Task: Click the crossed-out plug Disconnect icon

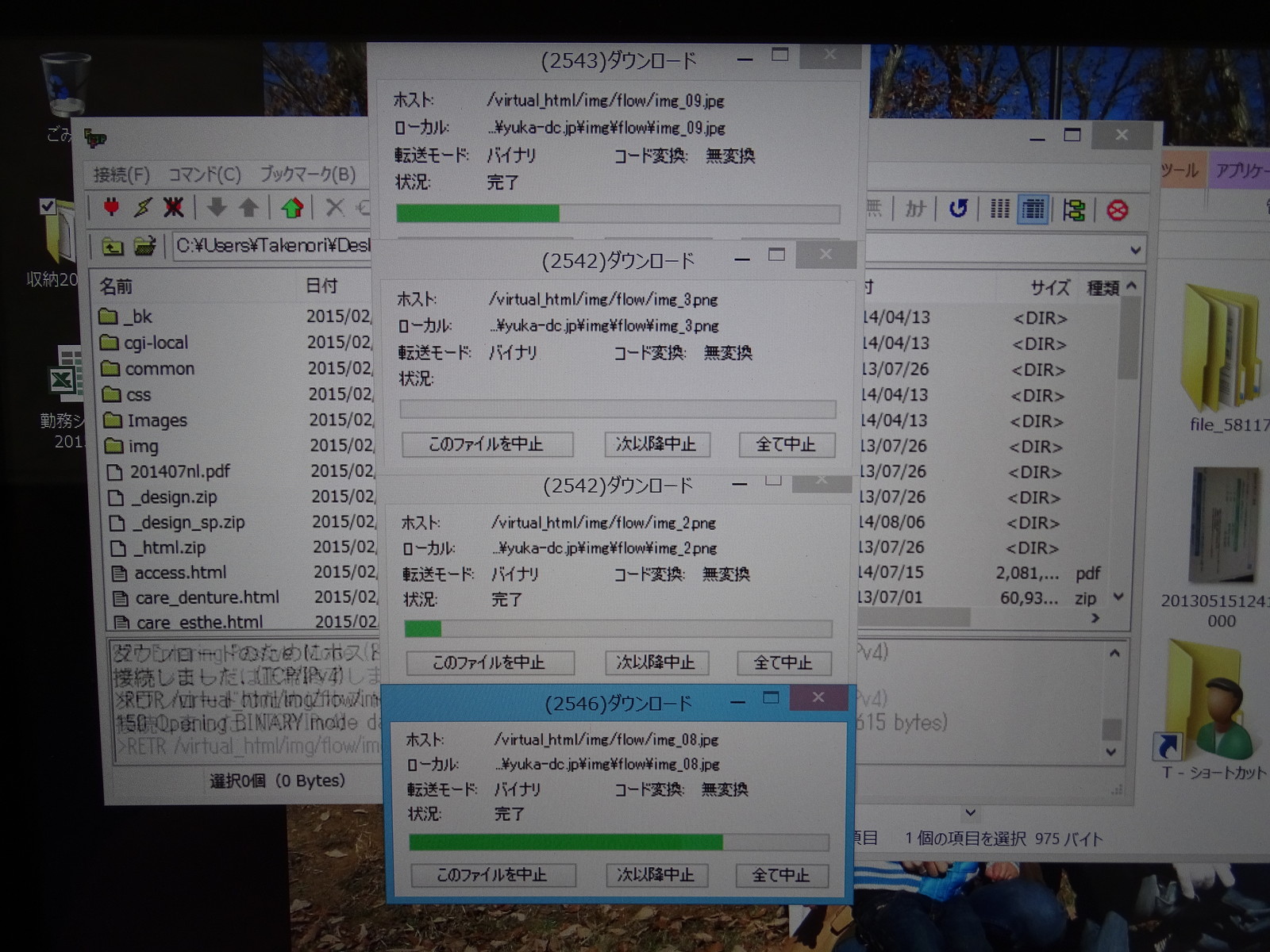Action: (174, 207)
